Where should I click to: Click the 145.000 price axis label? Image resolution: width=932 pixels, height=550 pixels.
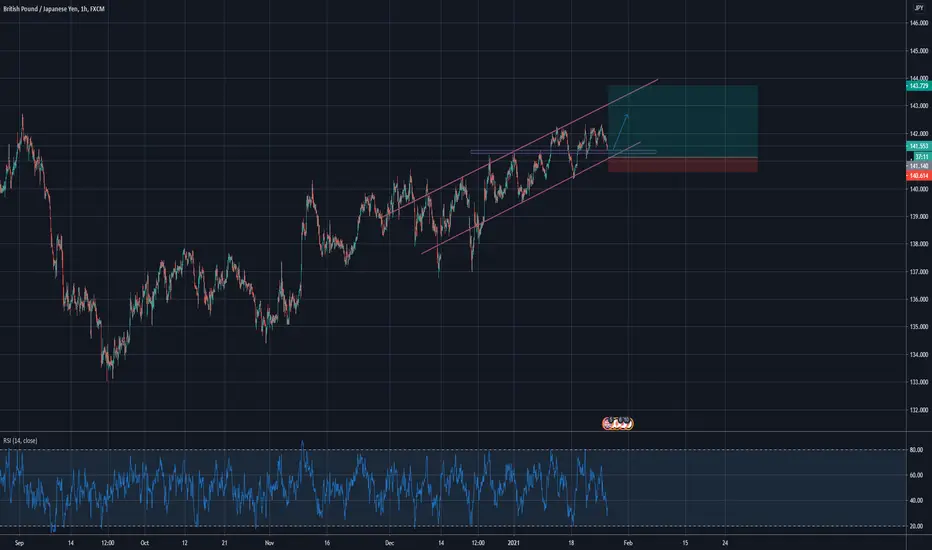[919, 51]
